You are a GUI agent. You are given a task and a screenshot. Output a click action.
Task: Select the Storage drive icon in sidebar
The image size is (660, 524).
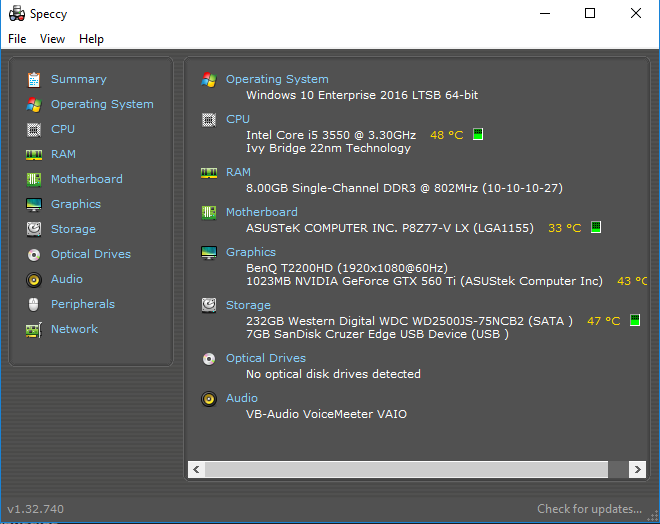coord(34,229)
